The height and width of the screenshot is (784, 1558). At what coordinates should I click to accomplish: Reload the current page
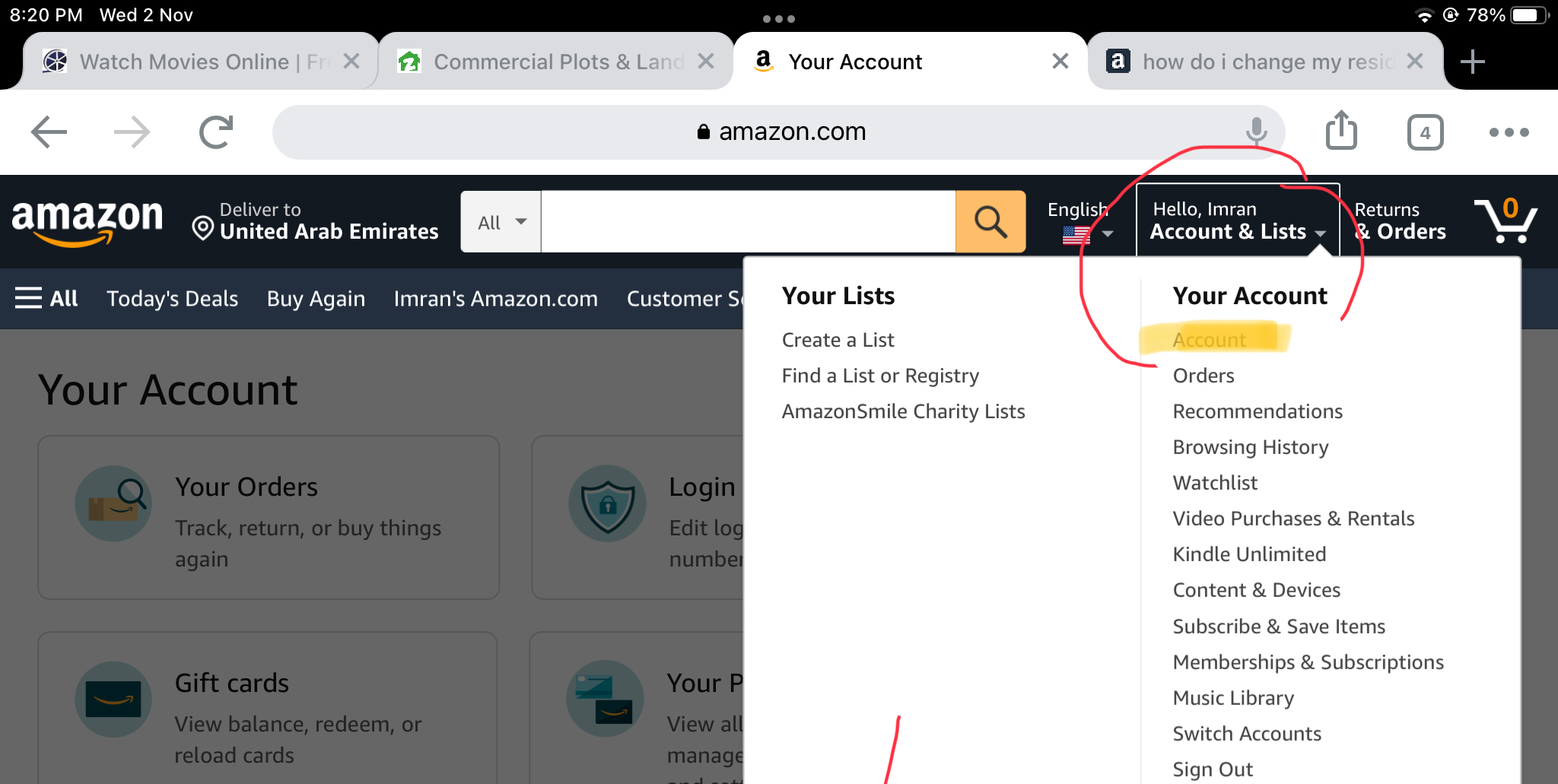(x=215, y=131)
